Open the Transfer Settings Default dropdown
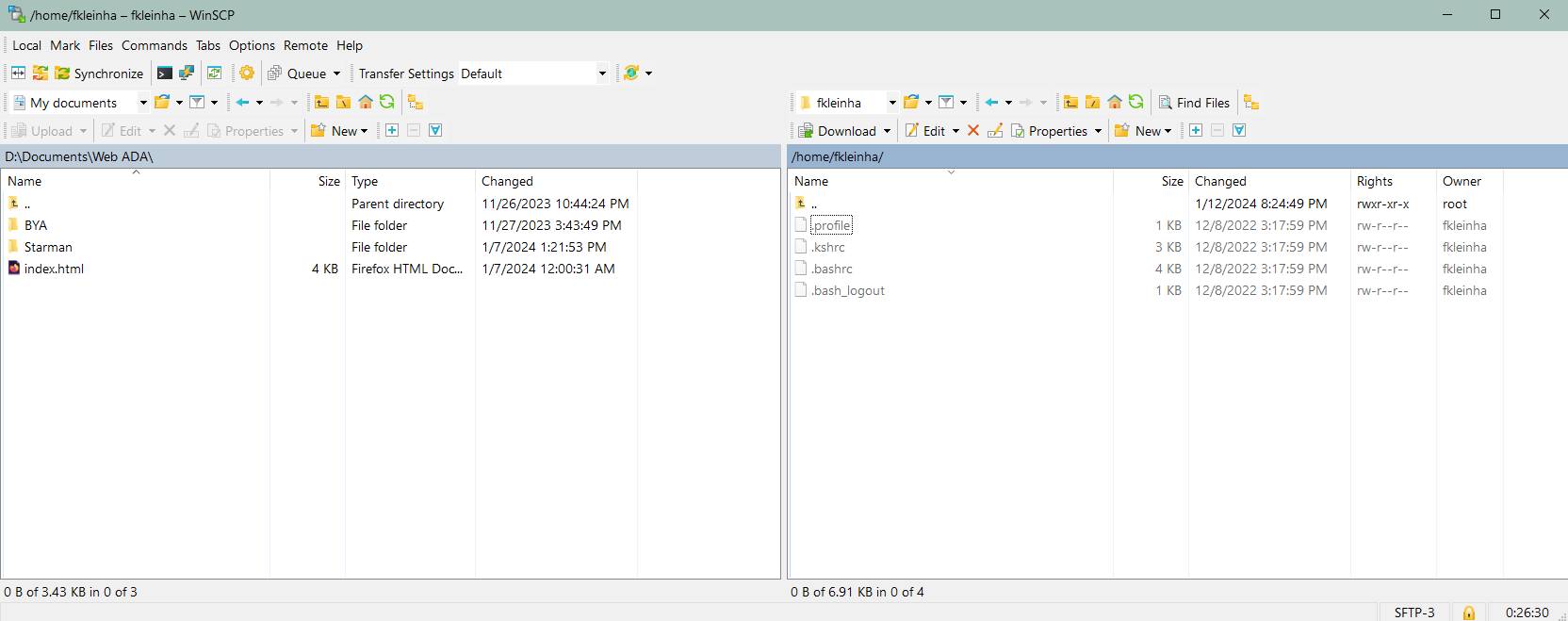The image size is (1568, 621). 602,74
